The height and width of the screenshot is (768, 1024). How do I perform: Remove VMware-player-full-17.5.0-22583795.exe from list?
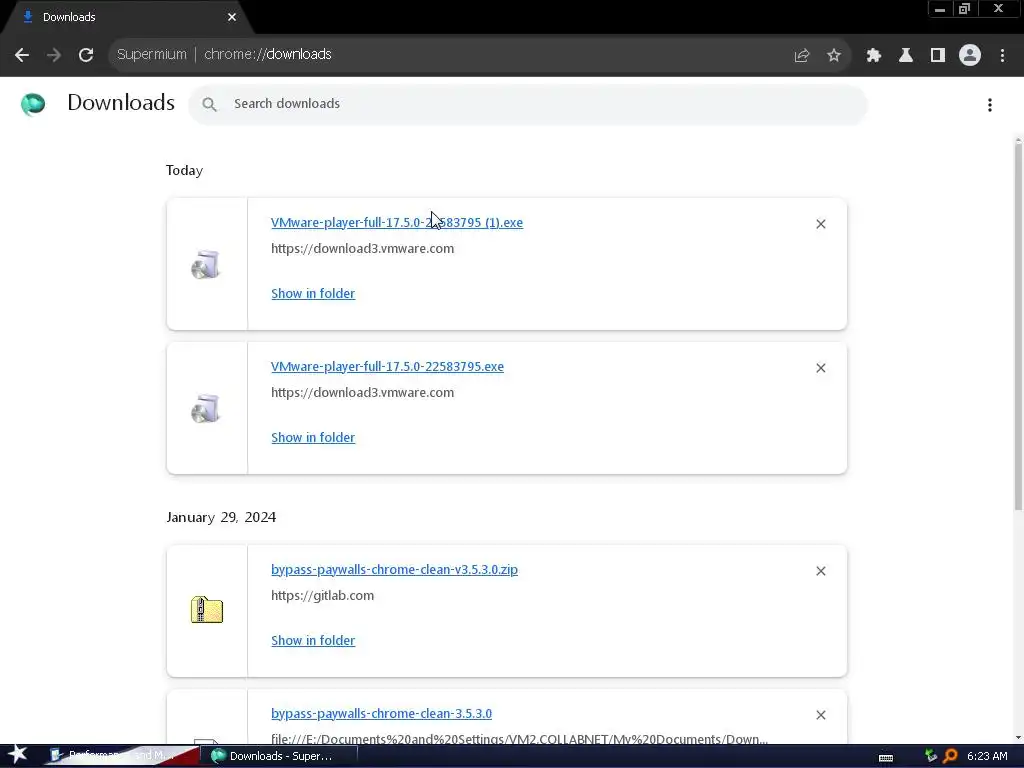click(x=820, y=368)
